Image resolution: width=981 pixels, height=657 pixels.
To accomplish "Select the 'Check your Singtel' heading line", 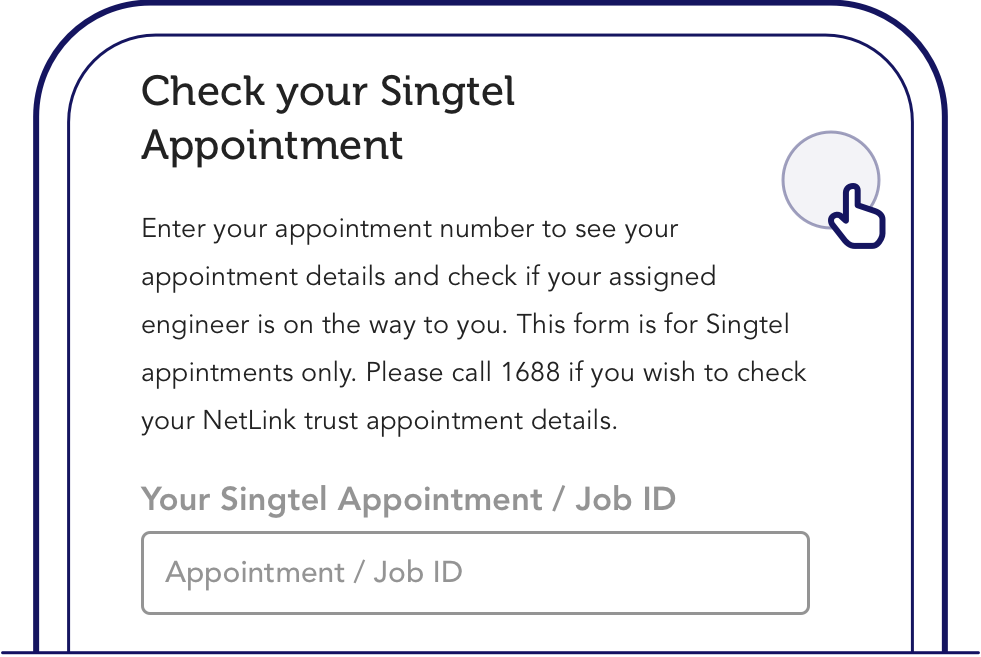I will coord(328,91).
